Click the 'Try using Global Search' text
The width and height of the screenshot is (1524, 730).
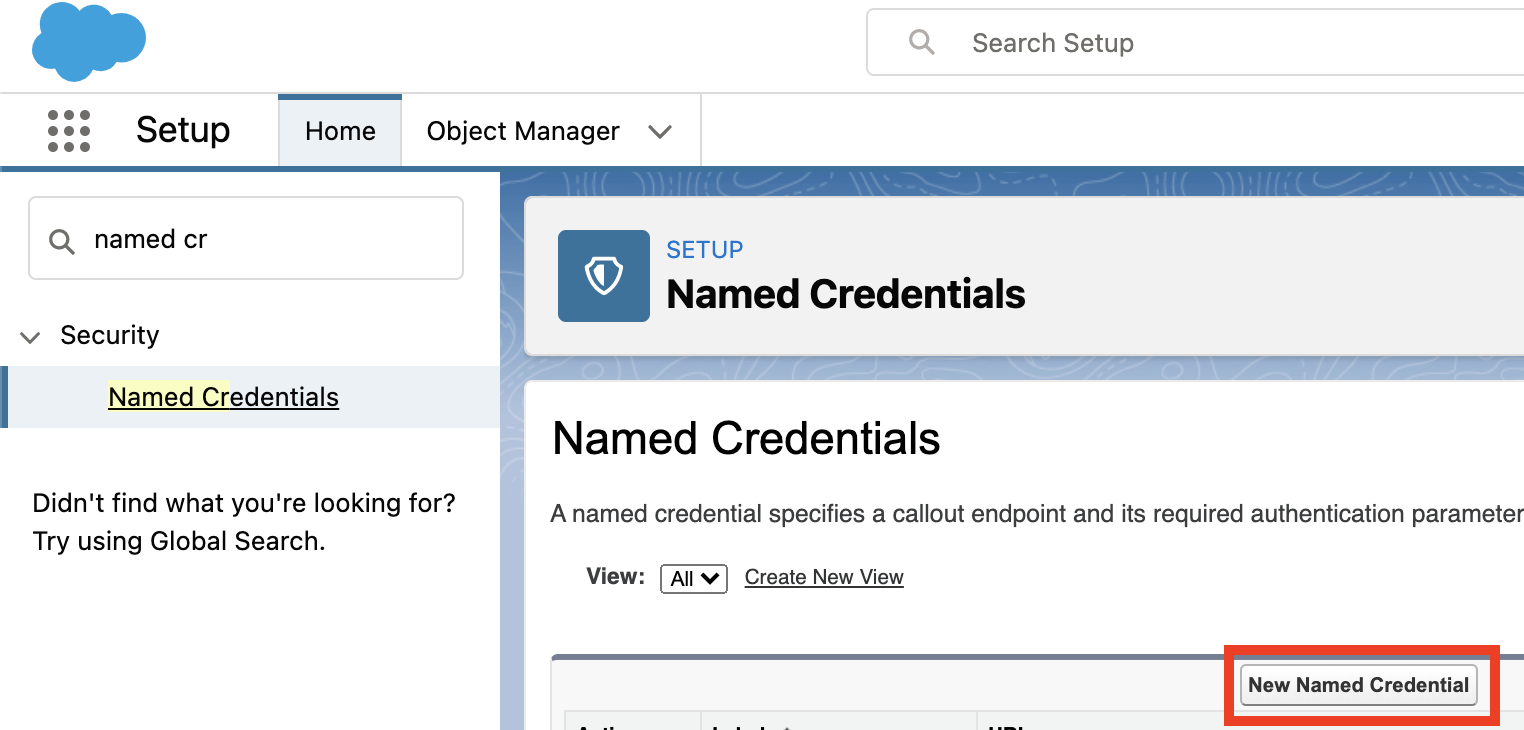tap(179, 541)
